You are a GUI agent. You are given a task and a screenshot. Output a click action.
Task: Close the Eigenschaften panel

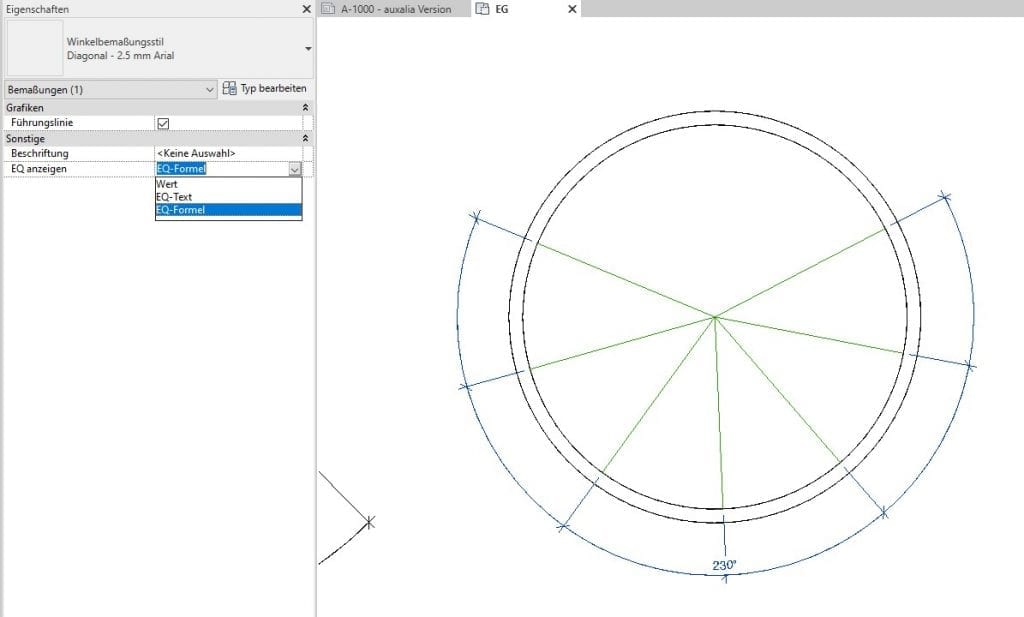pos(306,9)
